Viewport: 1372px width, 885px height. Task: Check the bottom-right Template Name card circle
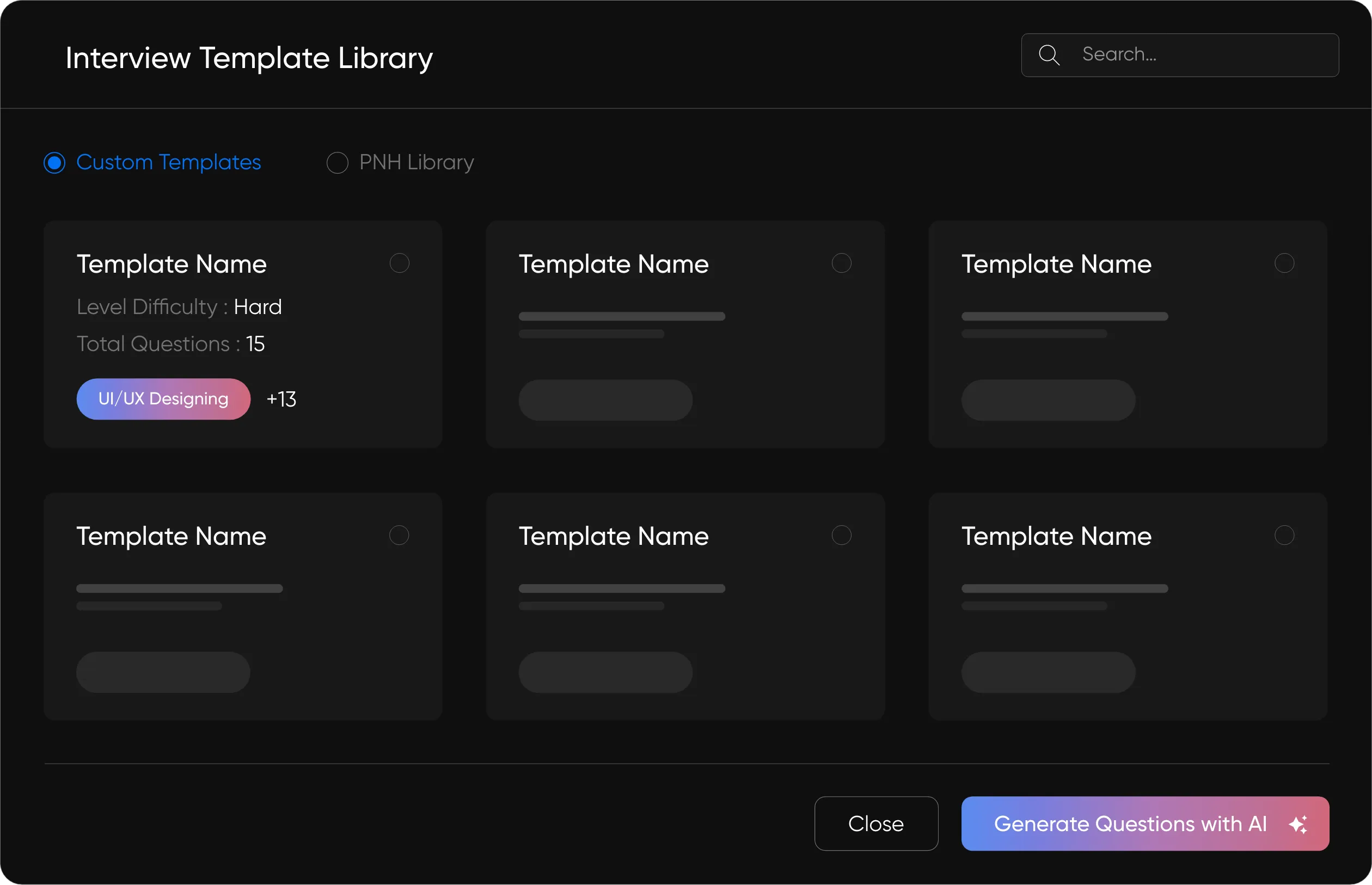1284,534
